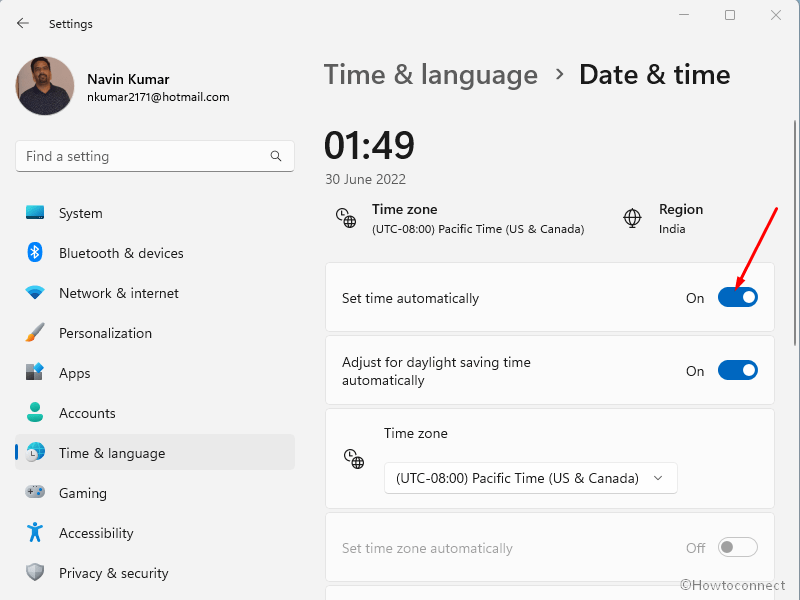Screen dimensions: 800x600
Task: Click the search magnifier icon
Action: tap(276, 157)
